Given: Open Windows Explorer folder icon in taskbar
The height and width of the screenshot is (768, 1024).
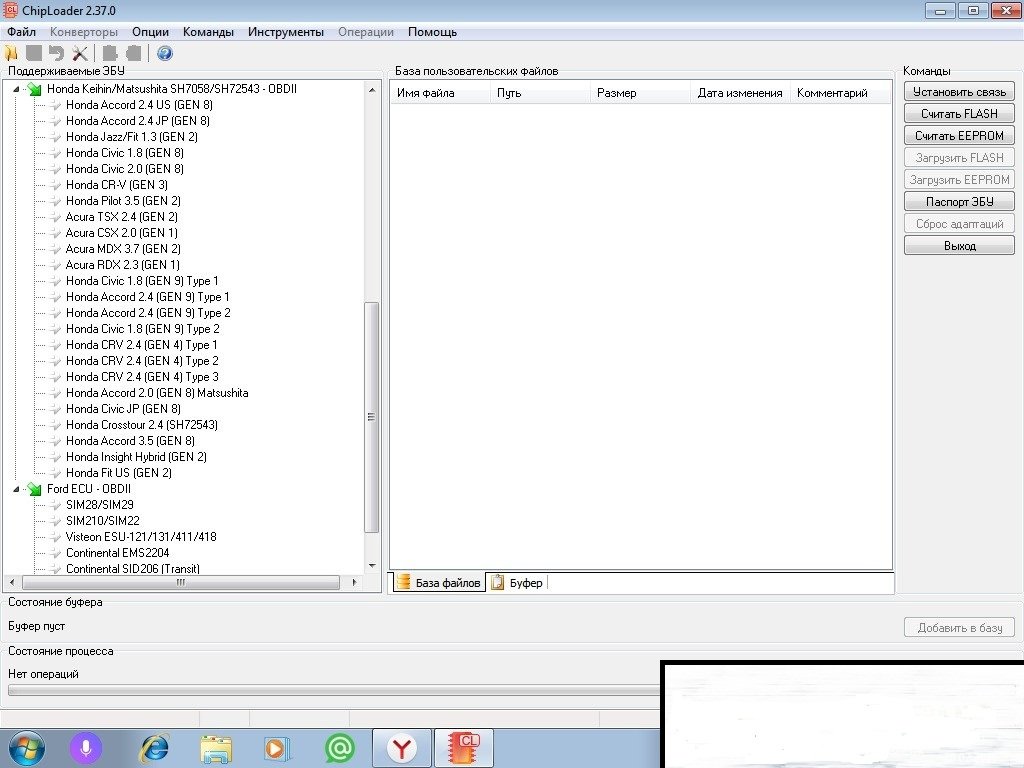Looking at the screenshot, I should [x=215, y=747].
